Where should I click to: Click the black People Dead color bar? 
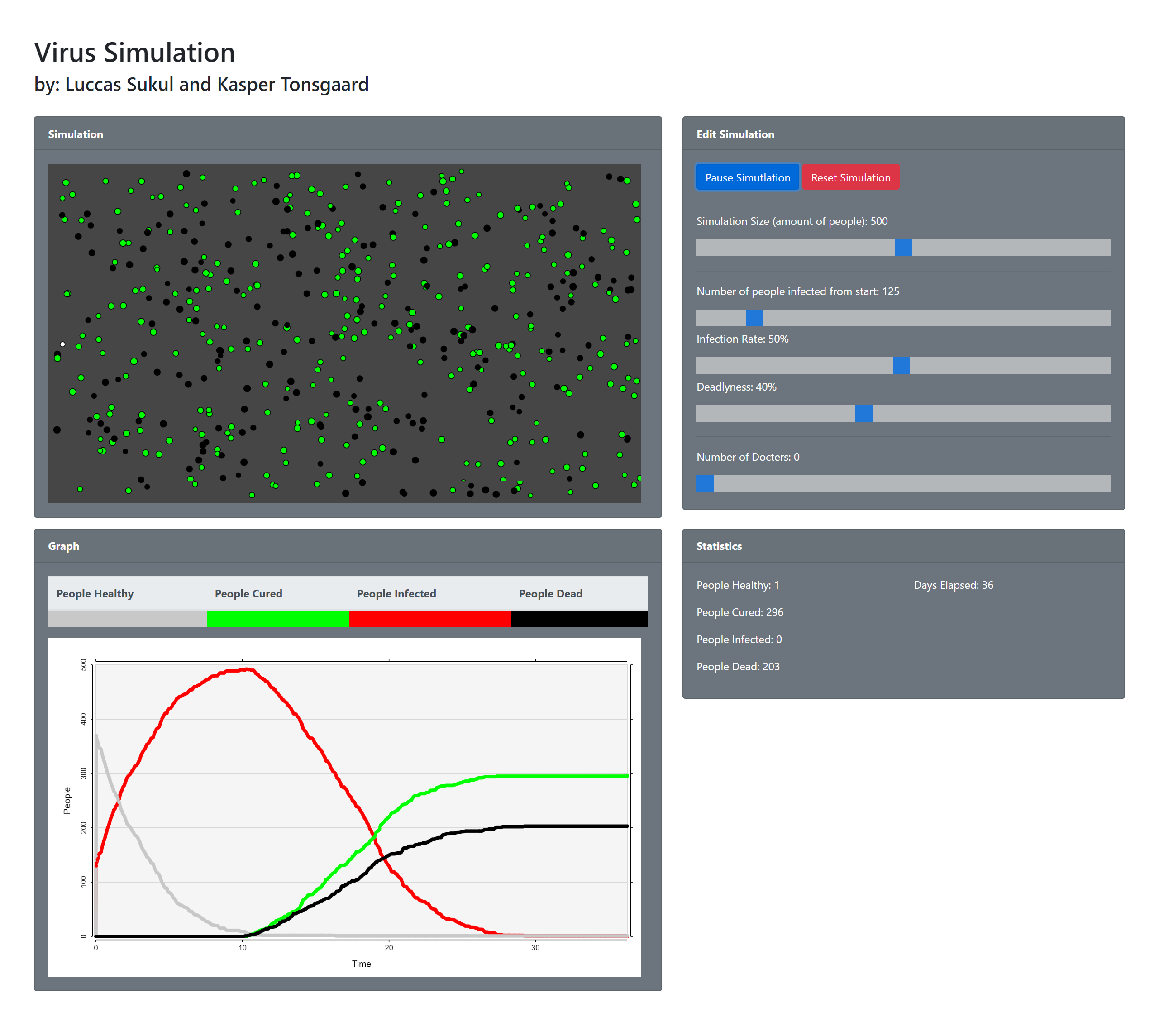(578, 618)
